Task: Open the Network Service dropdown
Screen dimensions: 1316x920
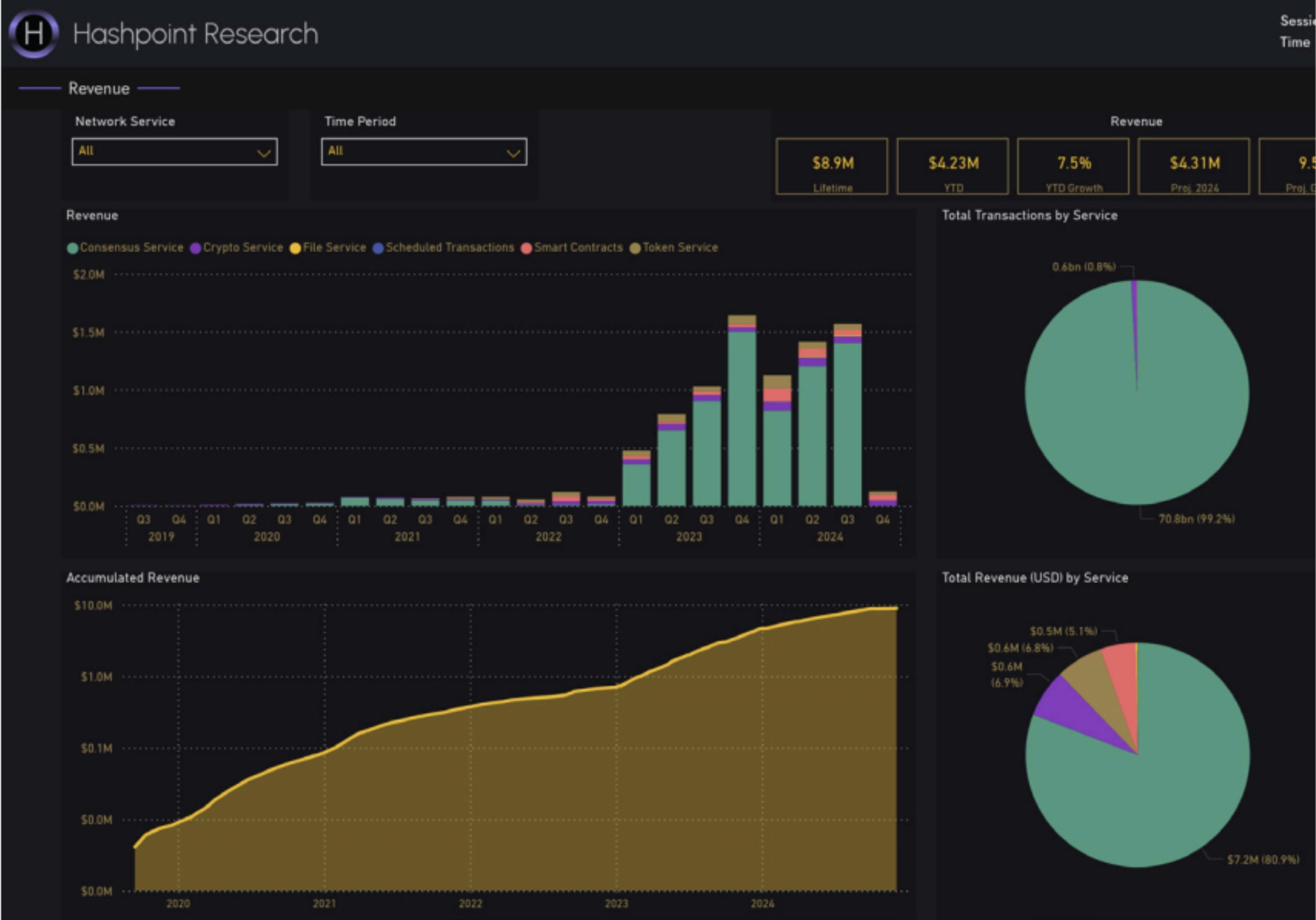Action: coord(174,152)
